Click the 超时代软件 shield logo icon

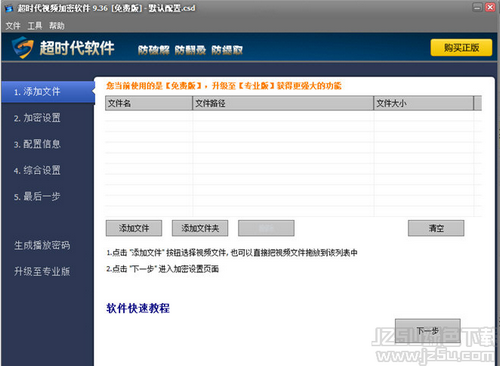23,47
